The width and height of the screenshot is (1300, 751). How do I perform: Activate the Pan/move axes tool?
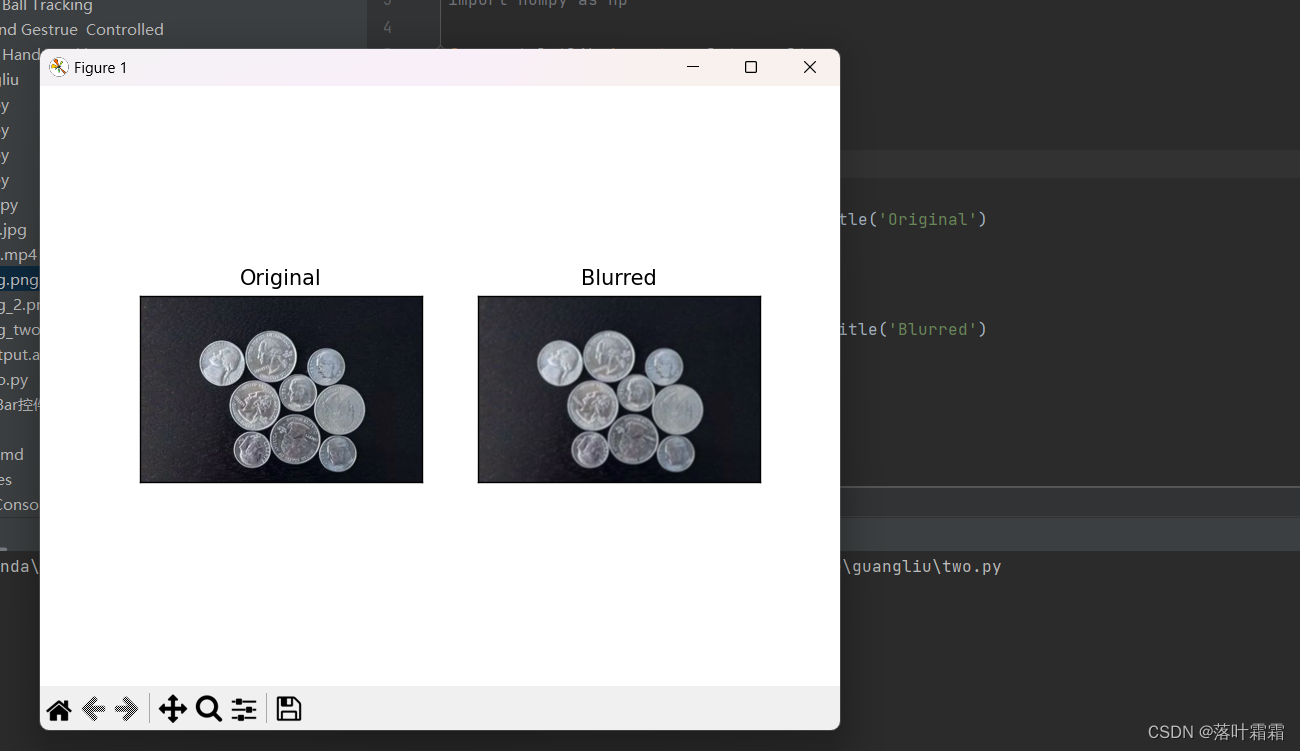173,709
